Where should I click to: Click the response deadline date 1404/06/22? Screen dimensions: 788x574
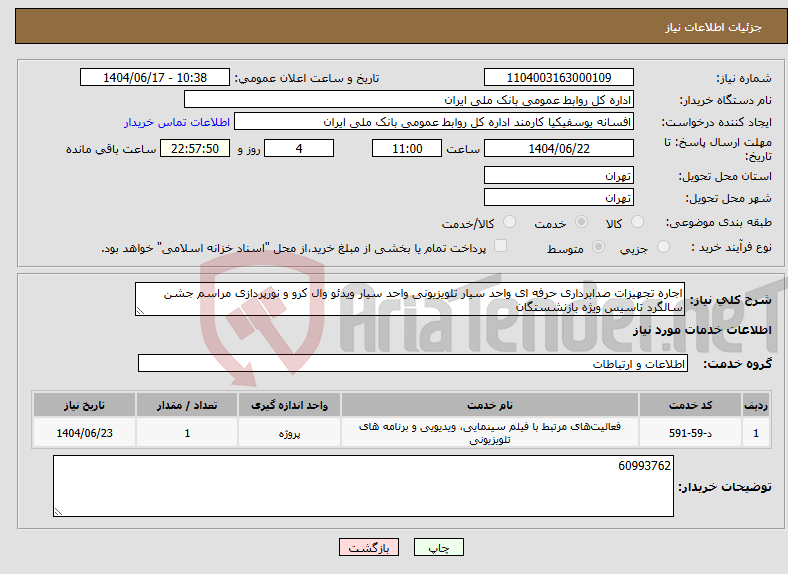tap(559, 148)
